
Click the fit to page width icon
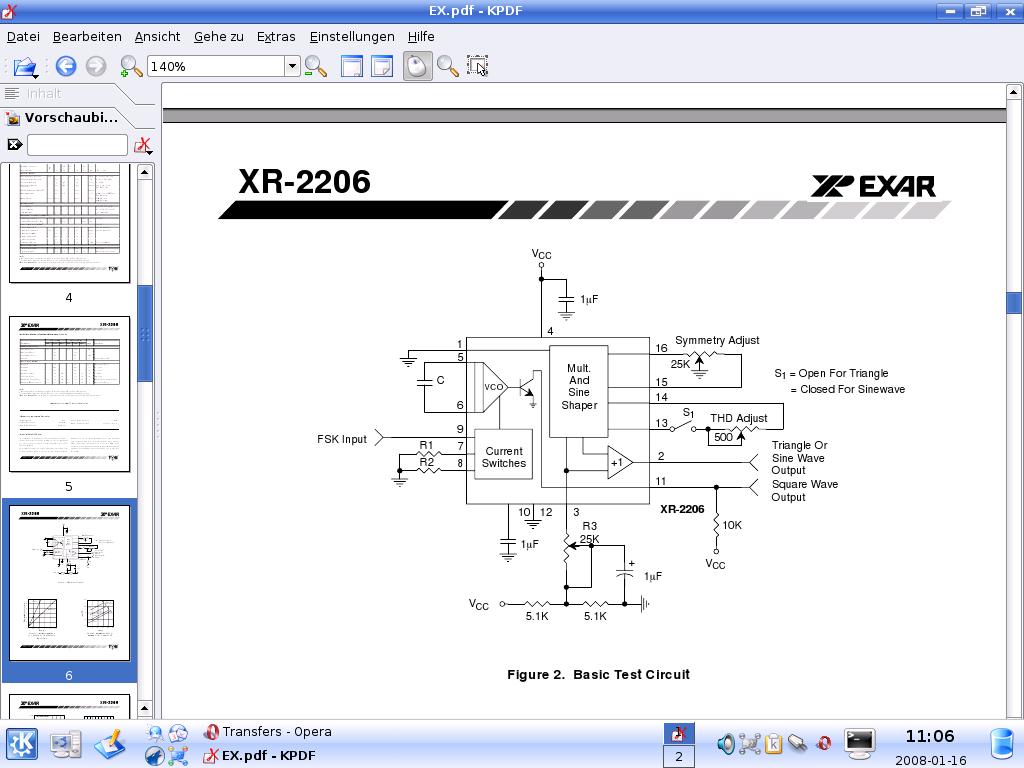(x=352, y=66)
